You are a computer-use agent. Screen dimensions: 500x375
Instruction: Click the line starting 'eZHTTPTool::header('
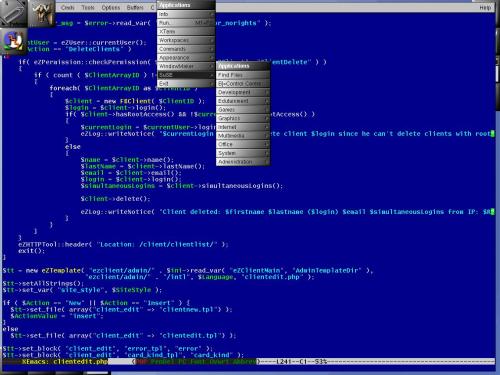[123, 244]
